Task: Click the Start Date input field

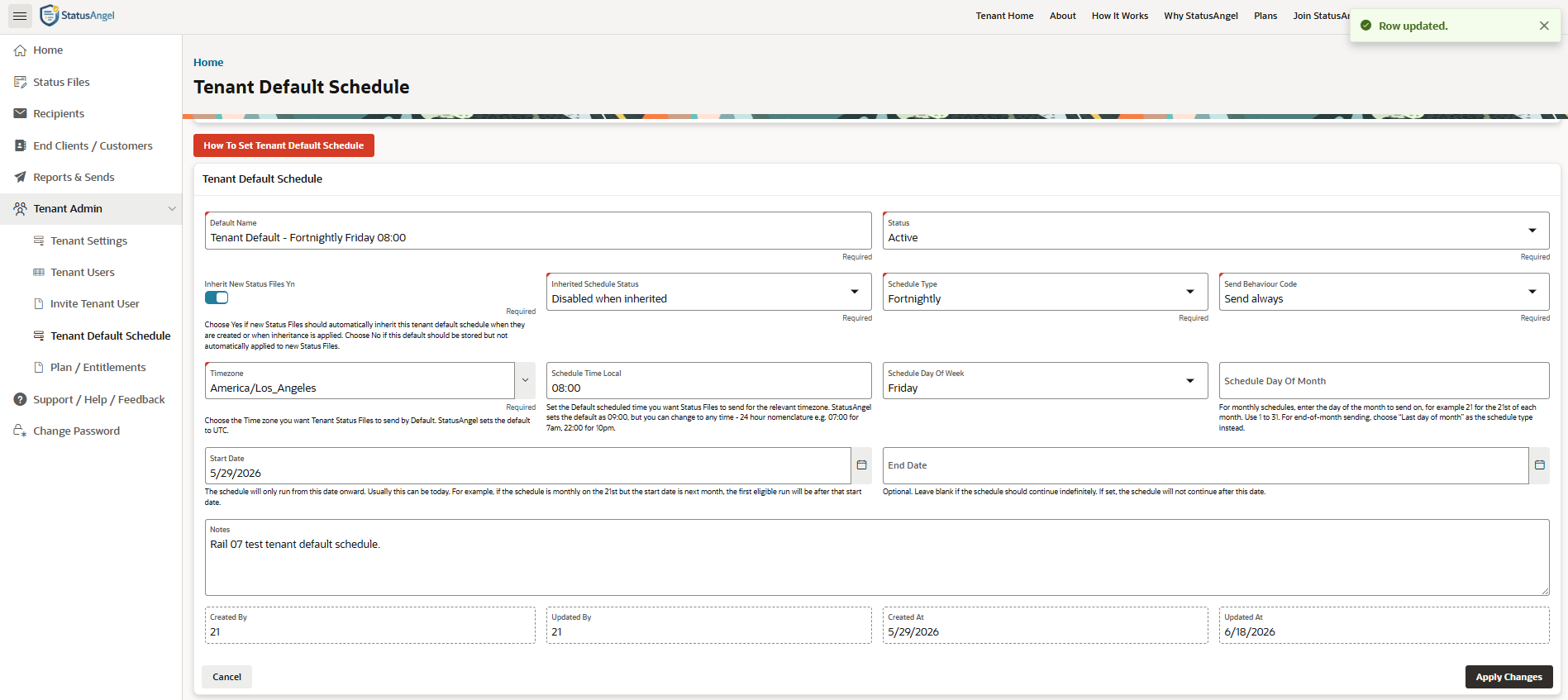Action: (527, 465)
